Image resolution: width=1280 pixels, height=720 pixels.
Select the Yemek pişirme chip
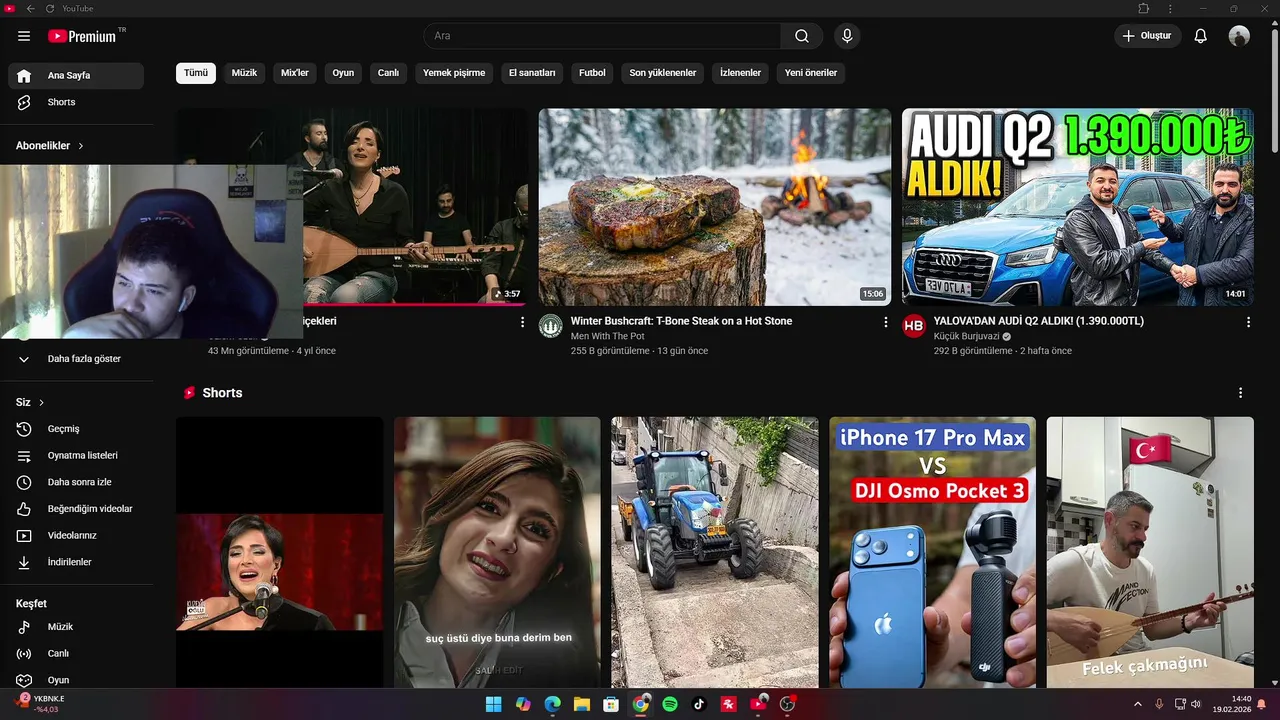(x=454, y=73)
